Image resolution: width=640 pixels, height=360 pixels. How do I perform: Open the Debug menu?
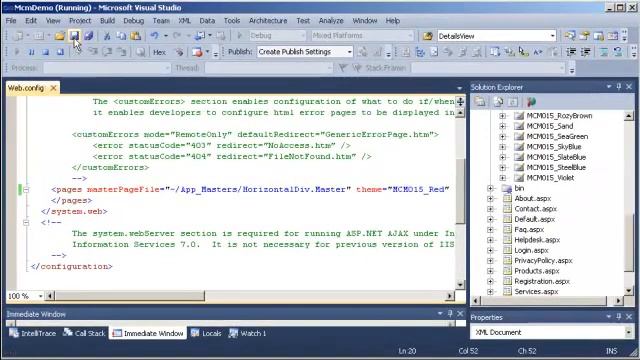click(133, 20)
